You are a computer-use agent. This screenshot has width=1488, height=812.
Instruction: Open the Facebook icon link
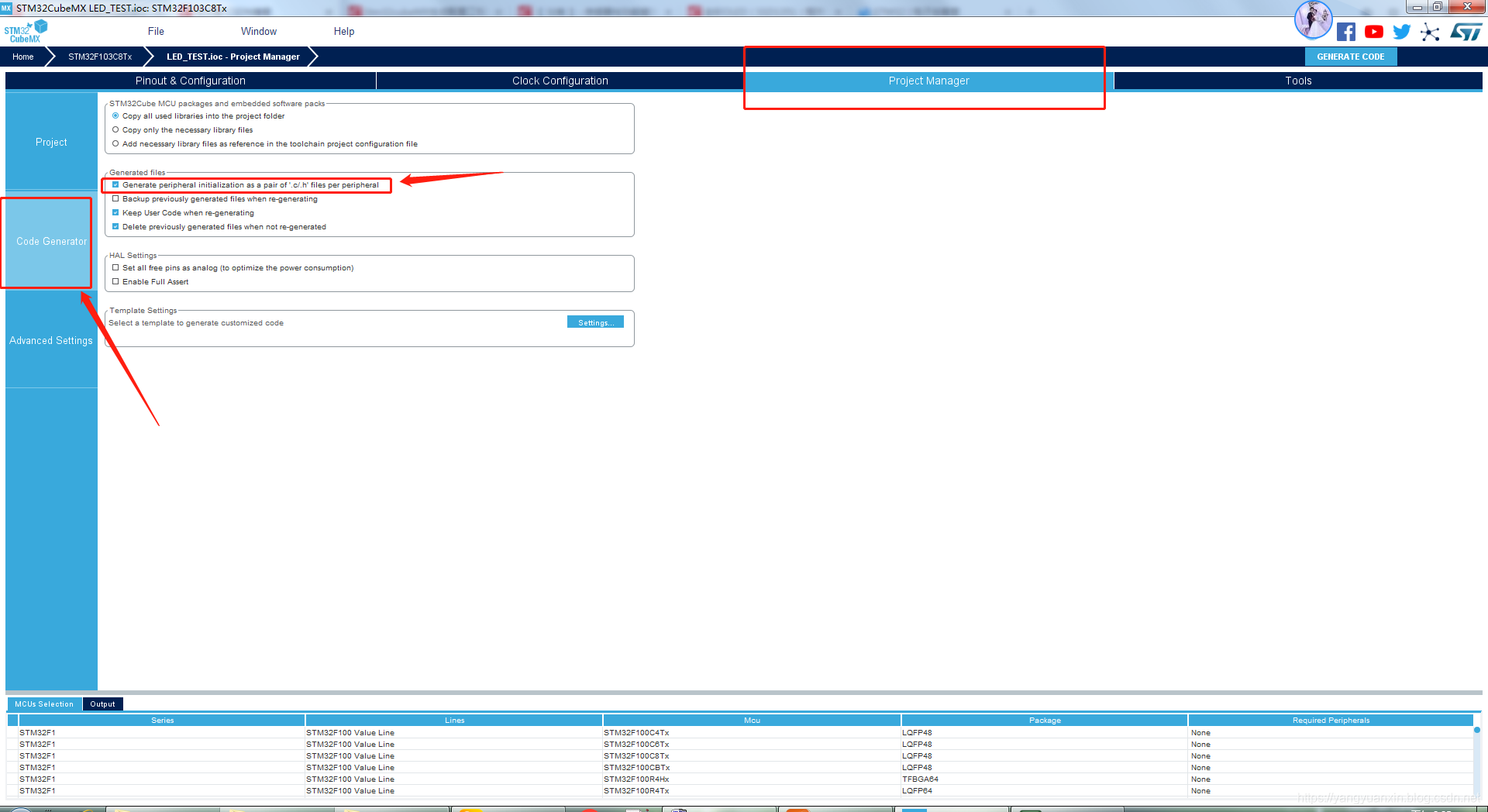(1346, 32)
